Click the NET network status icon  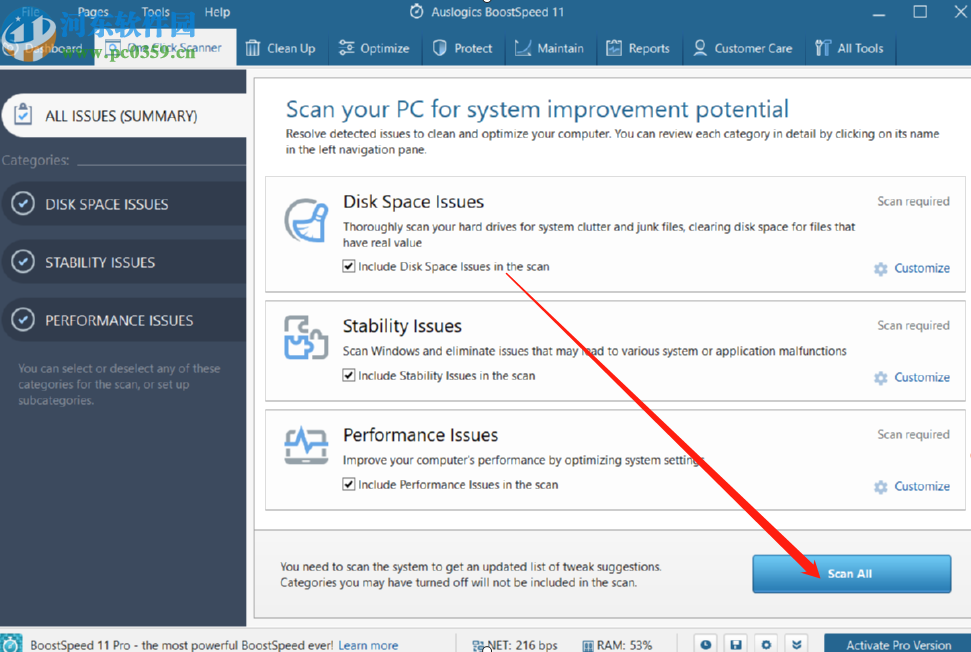pos(478,646)
